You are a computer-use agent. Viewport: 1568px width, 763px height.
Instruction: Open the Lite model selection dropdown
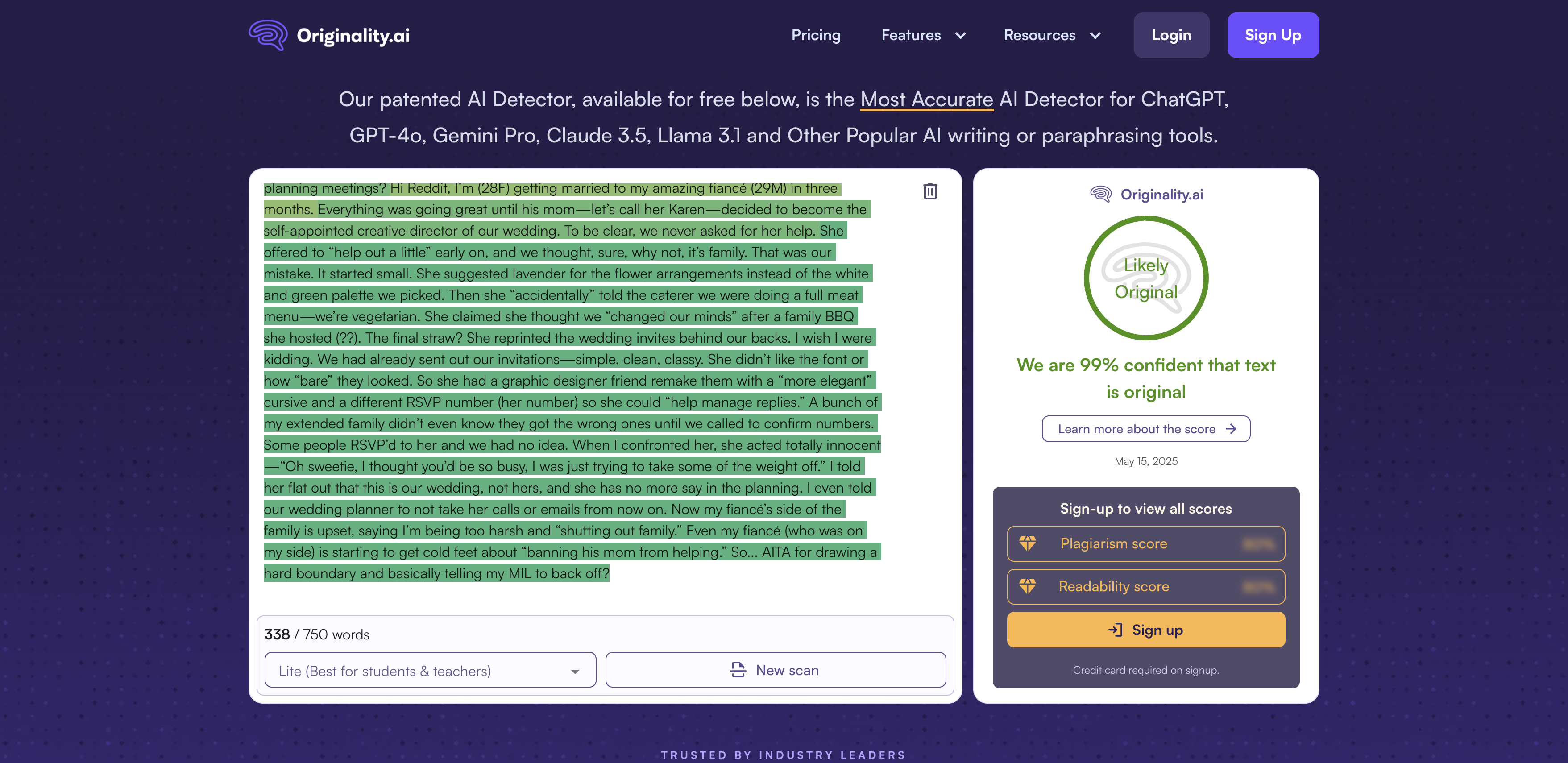(x=430, y=671)
